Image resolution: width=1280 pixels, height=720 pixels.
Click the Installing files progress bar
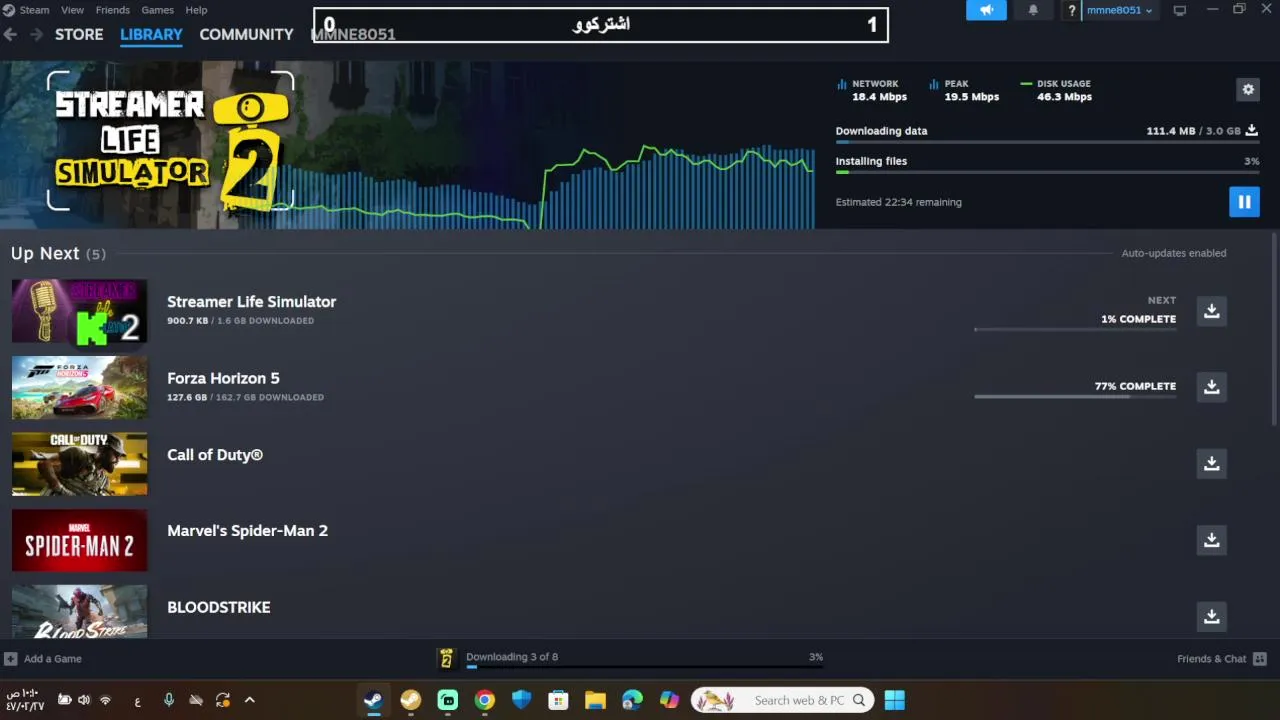pos(1047,172)
